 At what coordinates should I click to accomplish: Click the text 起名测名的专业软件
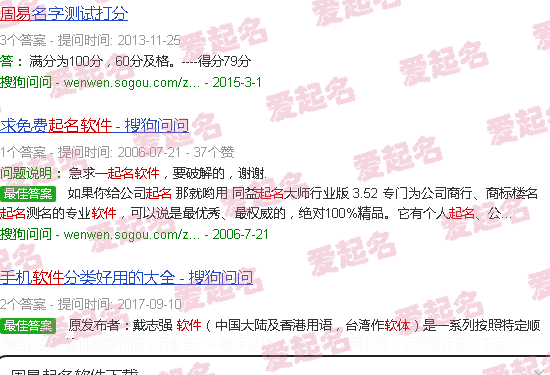pos(58,213)
